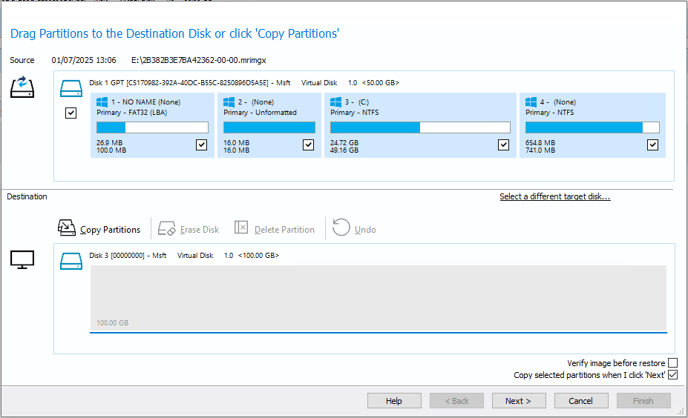Enable Verify image before restore
Viewport: 688px width, 418px height.
pyautogui.click(x=673, y=363)
